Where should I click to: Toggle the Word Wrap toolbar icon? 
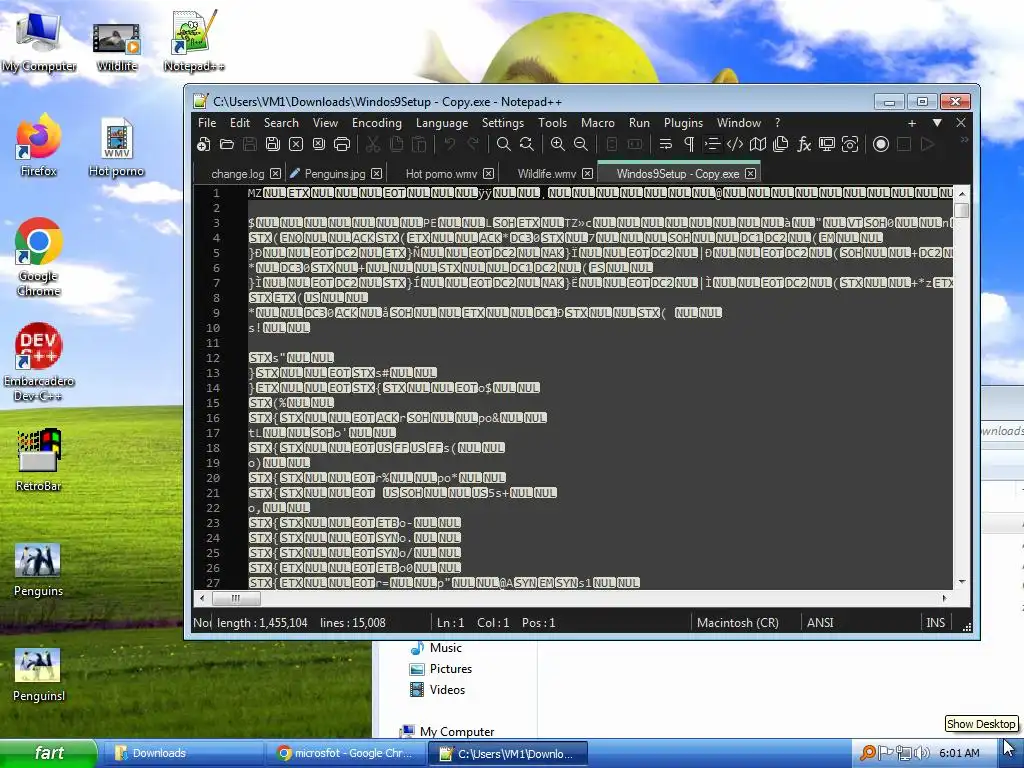[665, 144]
